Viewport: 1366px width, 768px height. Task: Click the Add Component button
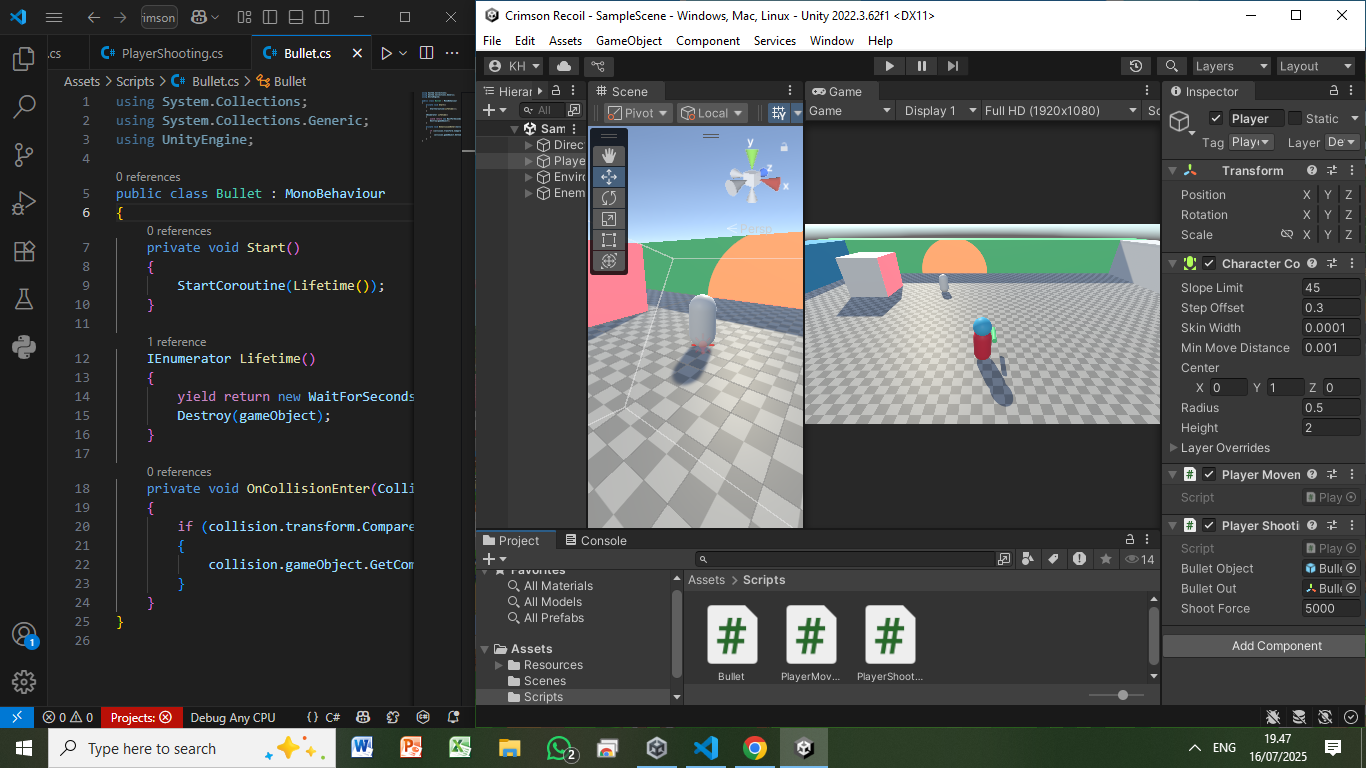(1276, 646)
